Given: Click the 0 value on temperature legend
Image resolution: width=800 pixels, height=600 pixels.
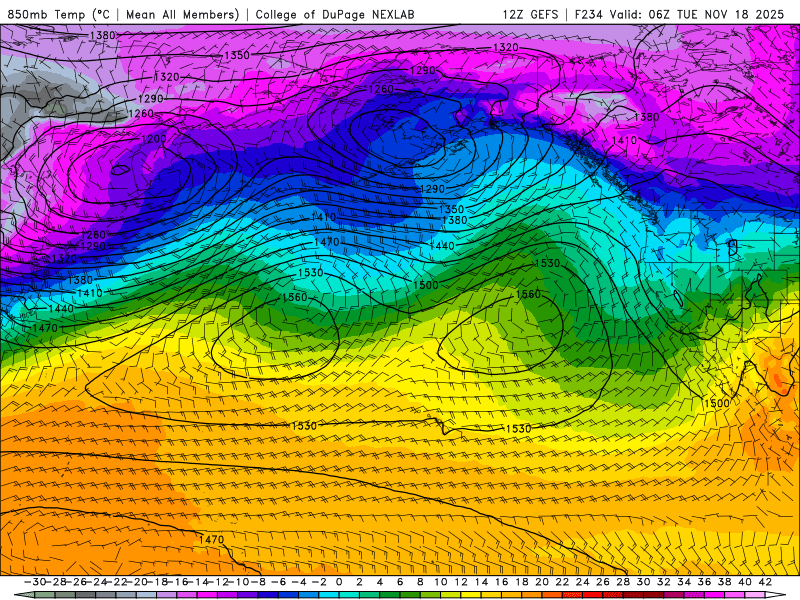Looking at the screenshot, I should [339, 582].
